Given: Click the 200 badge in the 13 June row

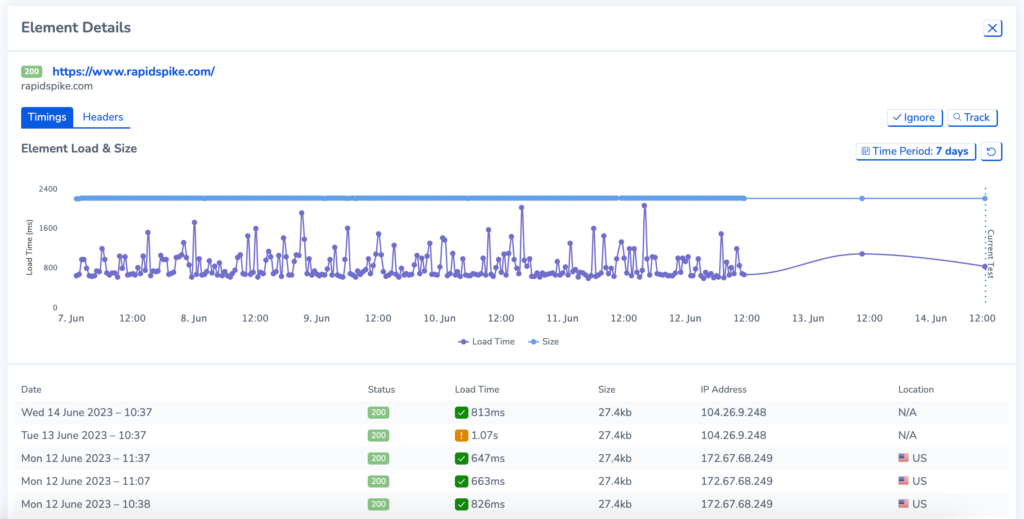Looking at the screenshot, I should coord(378,435).
